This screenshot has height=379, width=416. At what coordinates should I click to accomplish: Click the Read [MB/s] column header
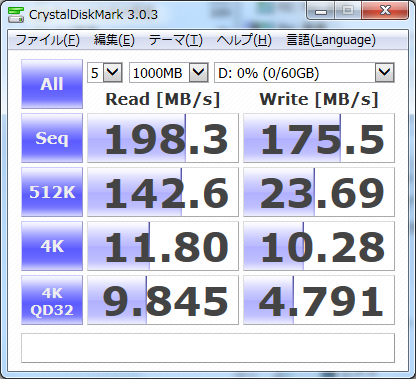click(163, 99)
